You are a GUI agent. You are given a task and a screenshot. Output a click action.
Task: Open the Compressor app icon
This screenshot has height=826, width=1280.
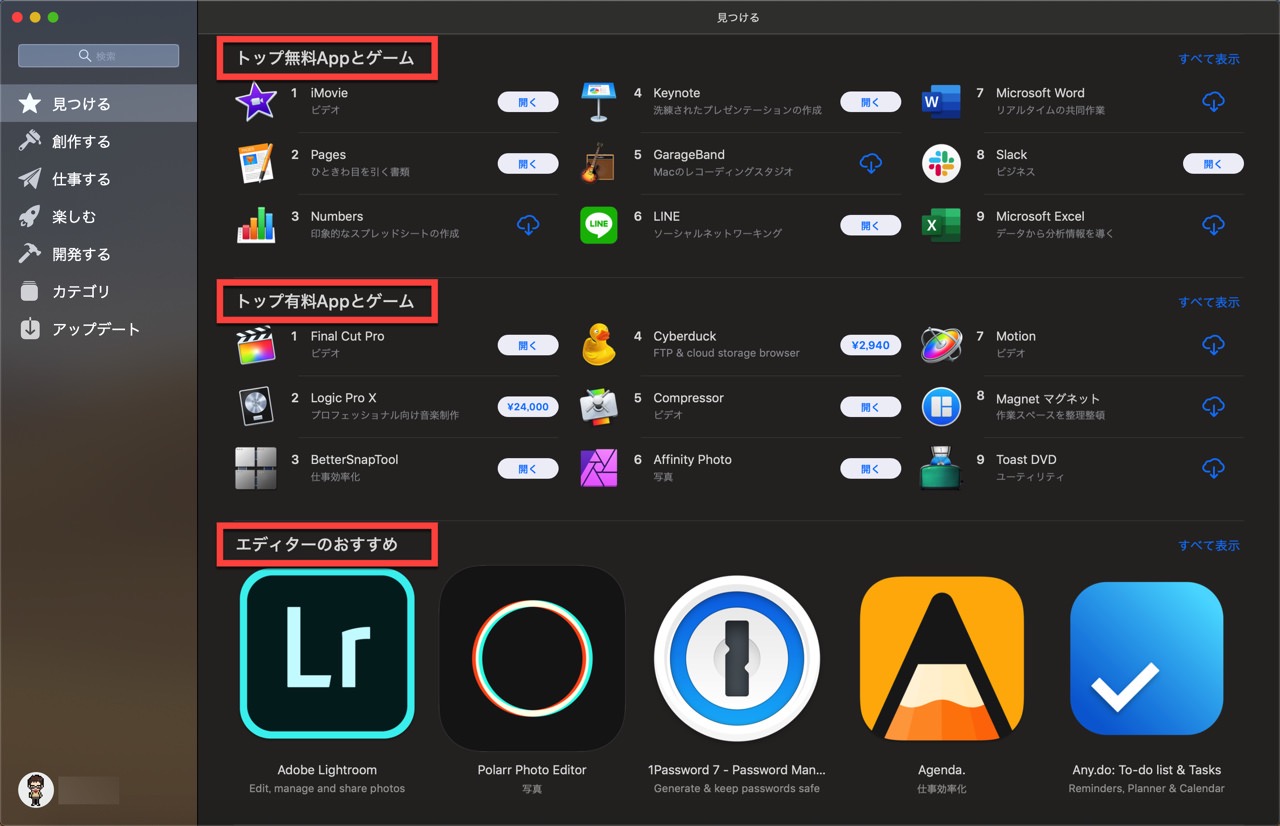[598, 407]
